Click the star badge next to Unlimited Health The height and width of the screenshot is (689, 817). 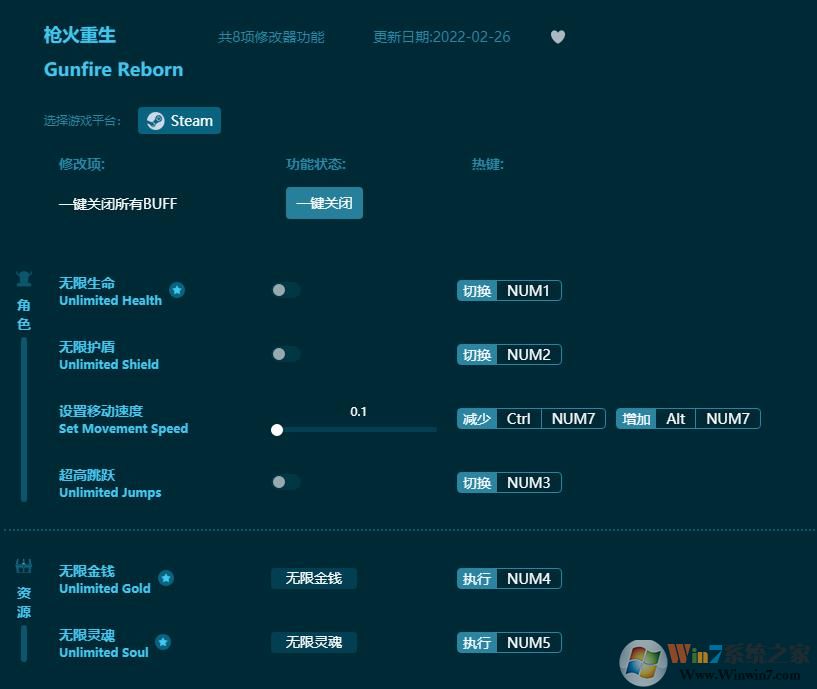(x=177, y=290)
